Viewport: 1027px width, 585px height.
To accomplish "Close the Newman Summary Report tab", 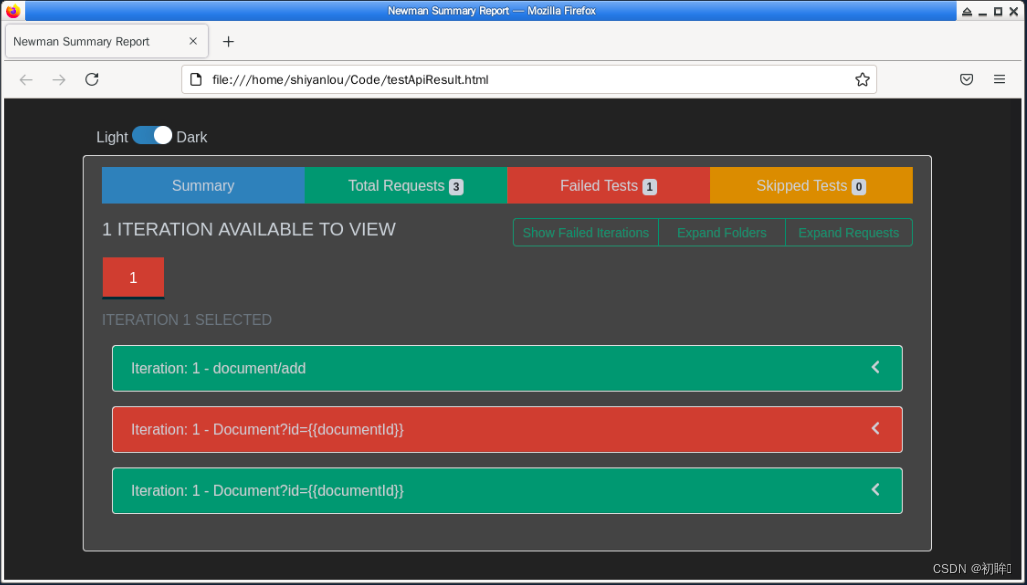I will [193, 41].
